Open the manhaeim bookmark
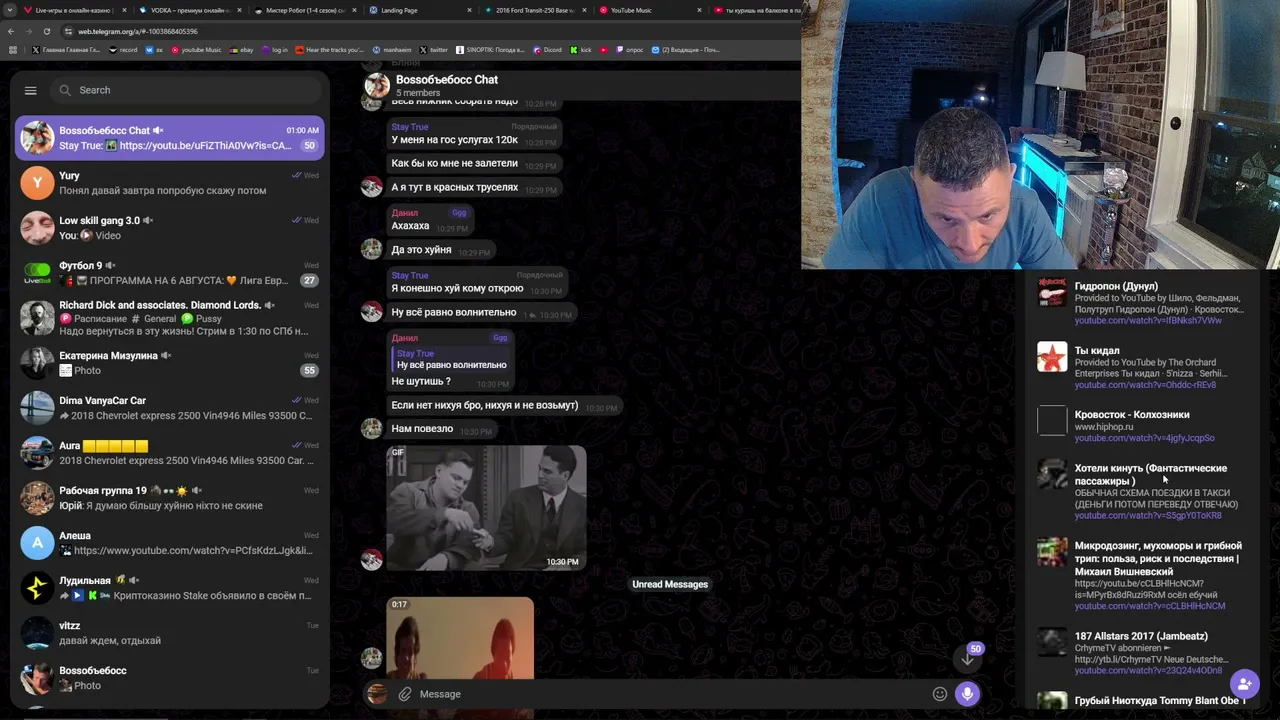The image size is (1280, 720). tap(392, 50)
